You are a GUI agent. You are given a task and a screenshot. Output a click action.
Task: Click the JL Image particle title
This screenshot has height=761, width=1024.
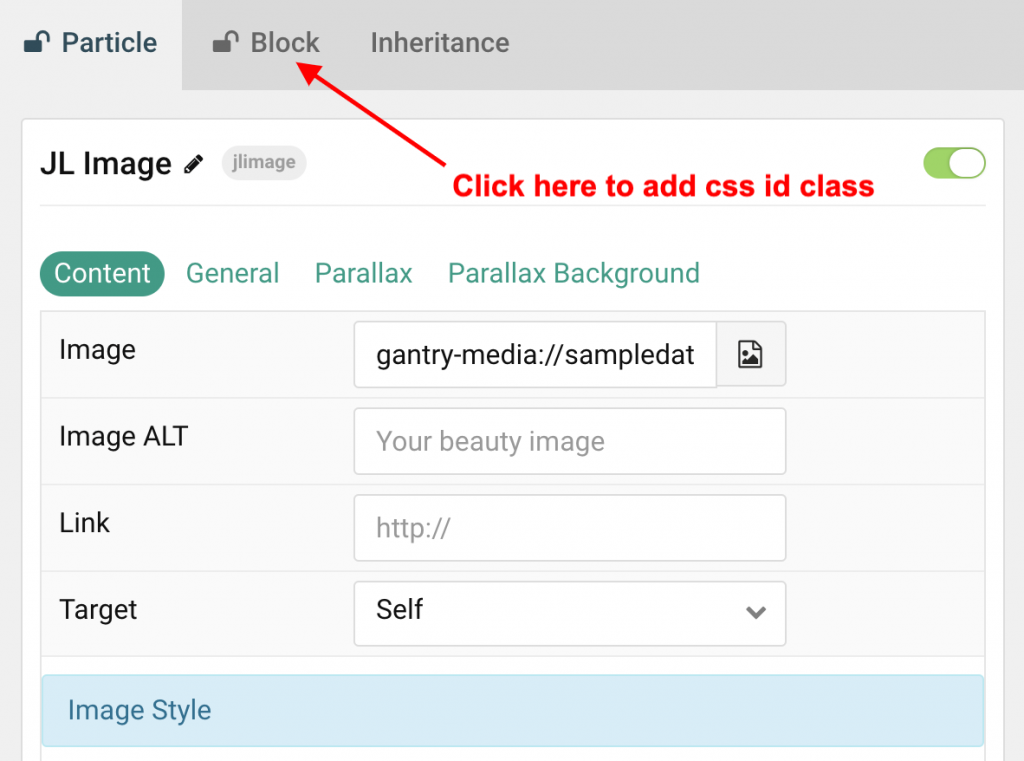(105, 164)
